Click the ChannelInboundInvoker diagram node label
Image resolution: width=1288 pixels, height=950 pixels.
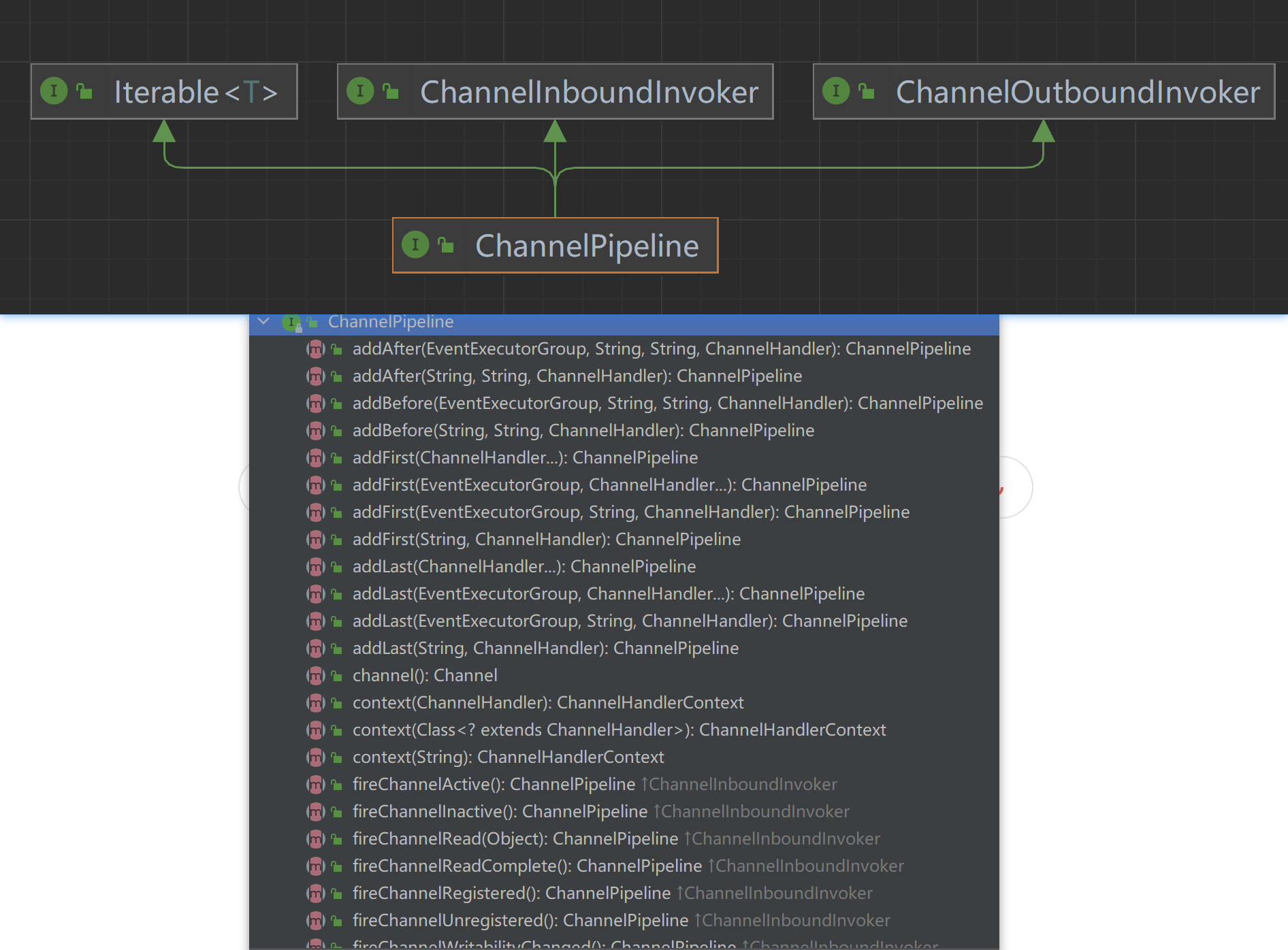pyautogui.click(x=589, y=92)
